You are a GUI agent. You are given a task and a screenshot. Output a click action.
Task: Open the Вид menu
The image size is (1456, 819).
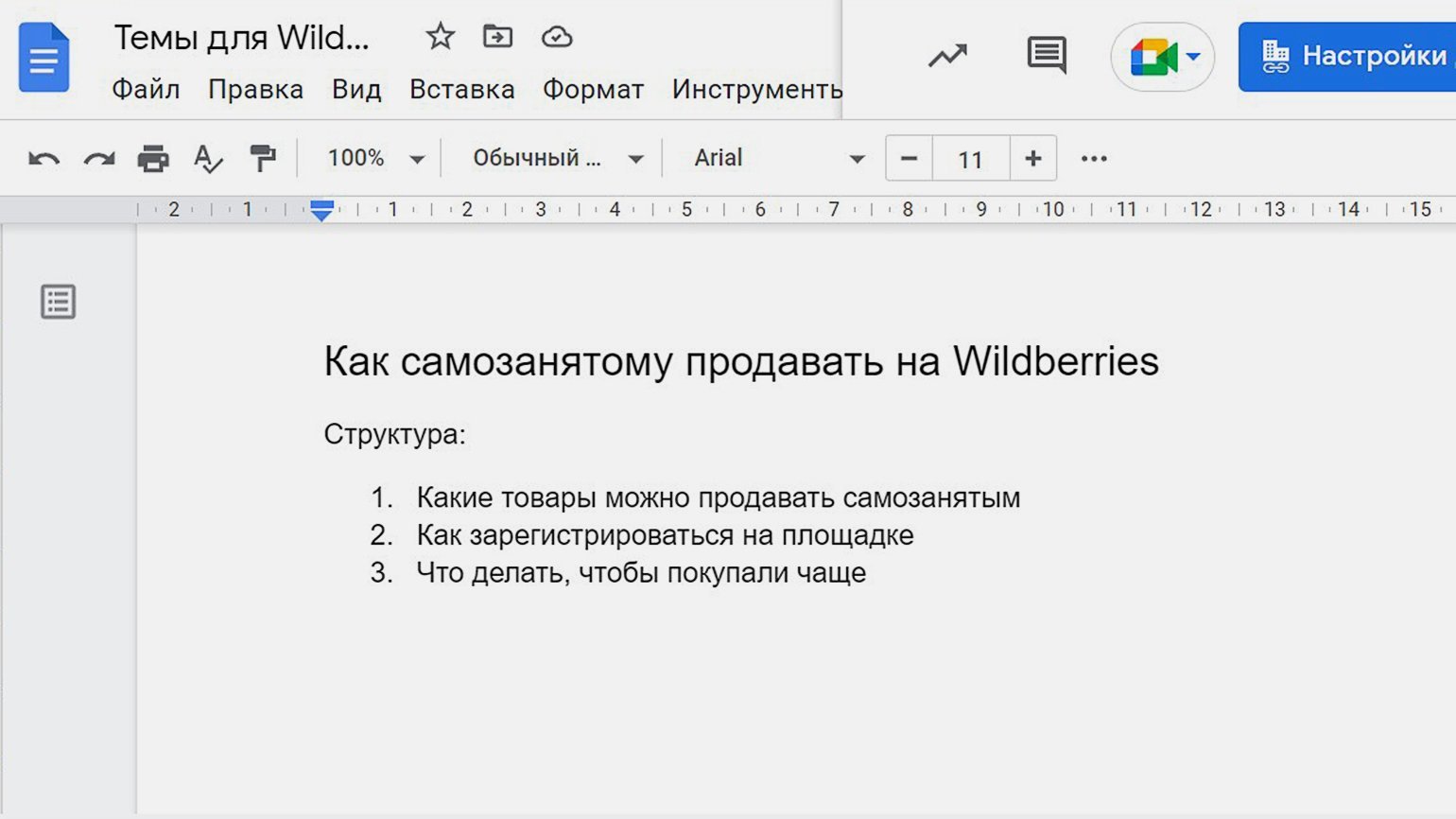356,89
